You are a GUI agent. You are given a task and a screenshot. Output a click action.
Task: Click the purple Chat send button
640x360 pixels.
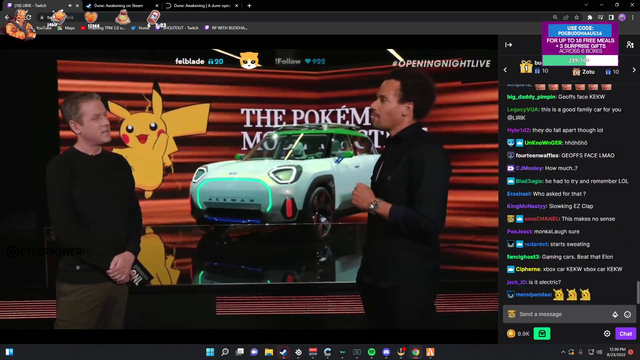pos(625,333)
